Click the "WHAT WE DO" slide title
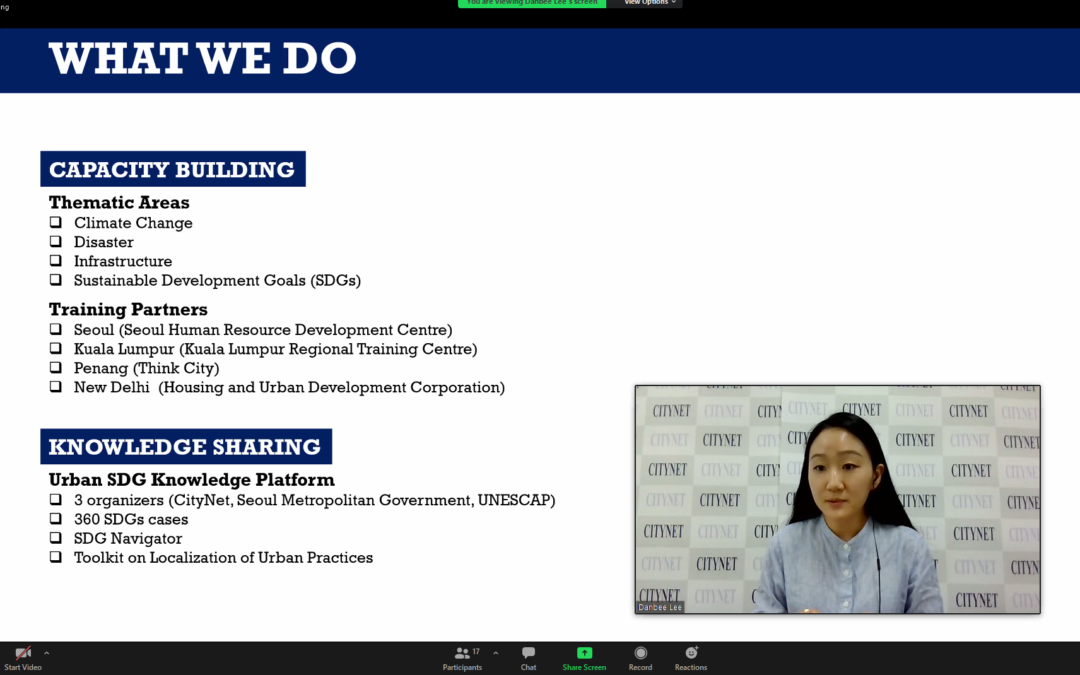The image size is (1080, 675). (x=202, y=59)
